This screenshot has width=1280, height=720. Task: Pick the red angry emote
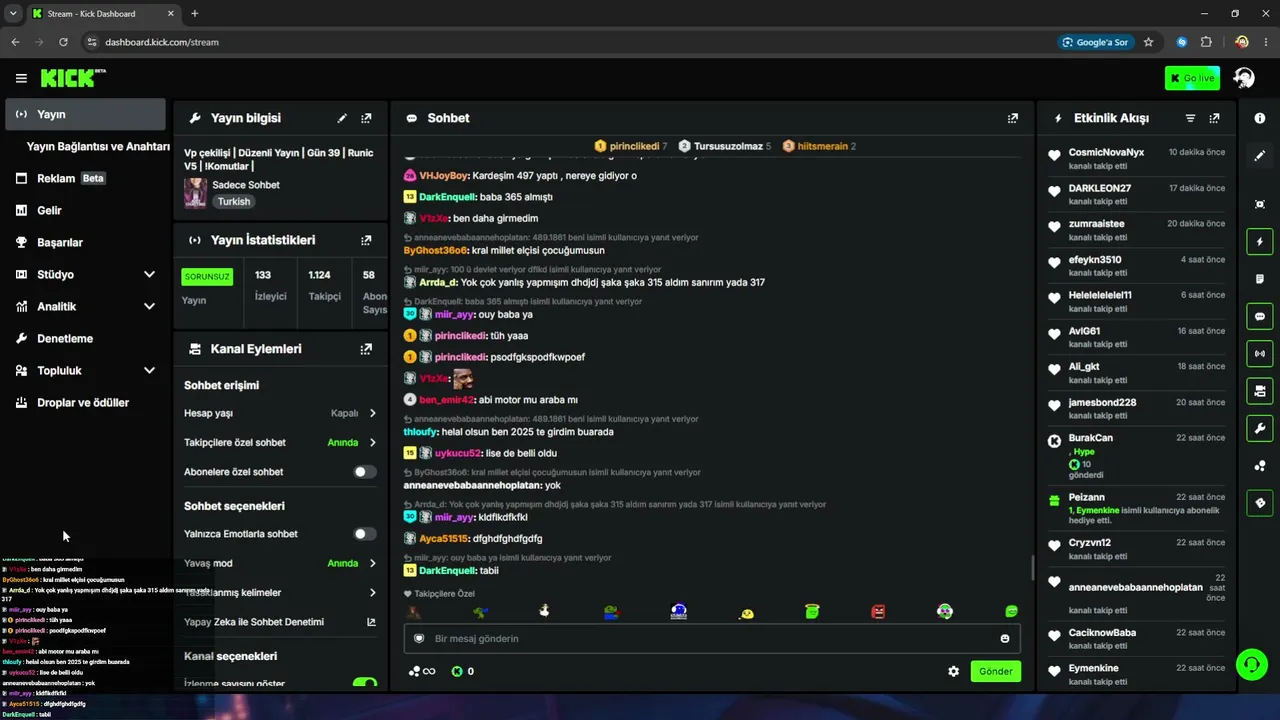point(878,611)
